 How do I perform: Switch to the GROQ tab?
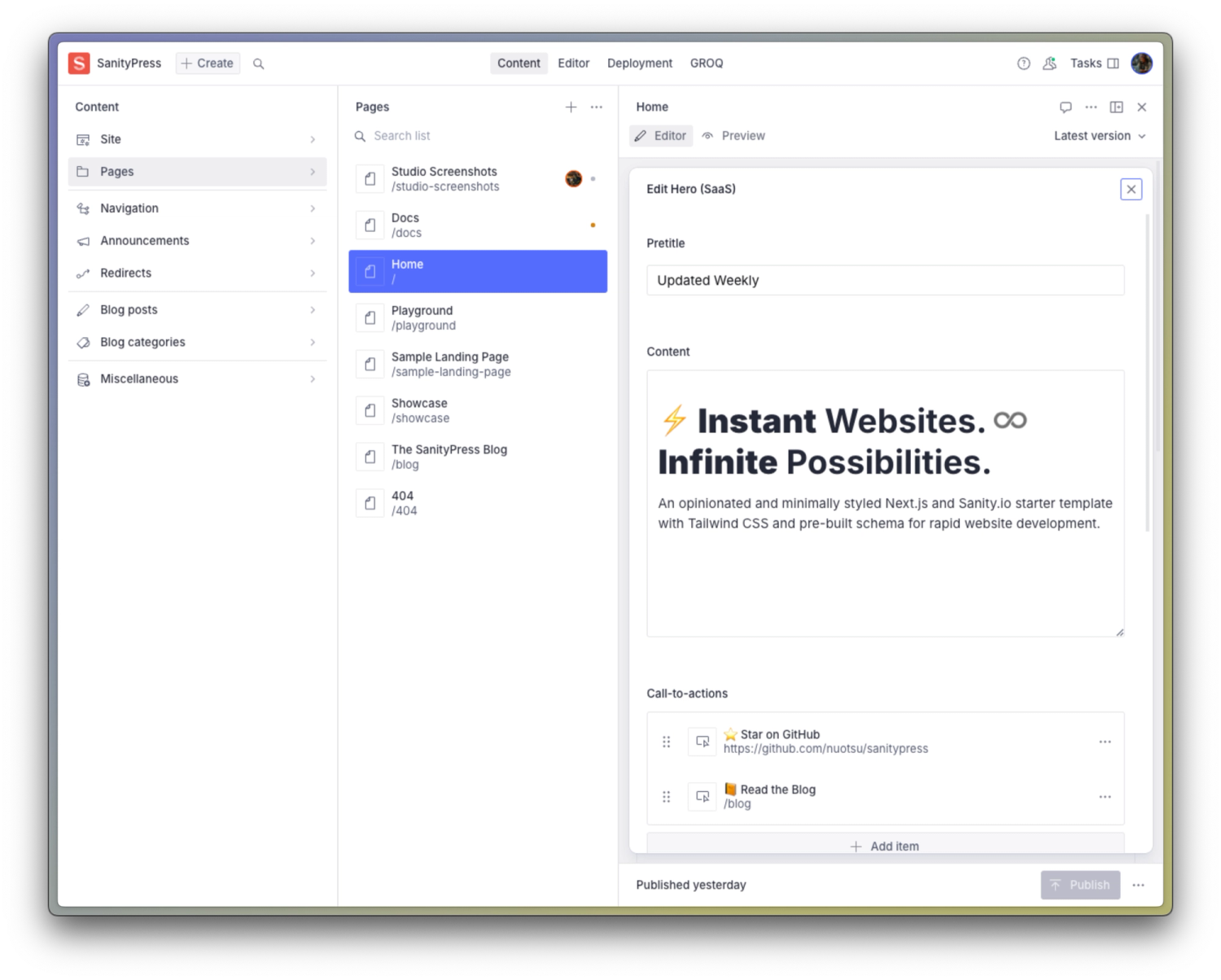(x=707, y=63)
